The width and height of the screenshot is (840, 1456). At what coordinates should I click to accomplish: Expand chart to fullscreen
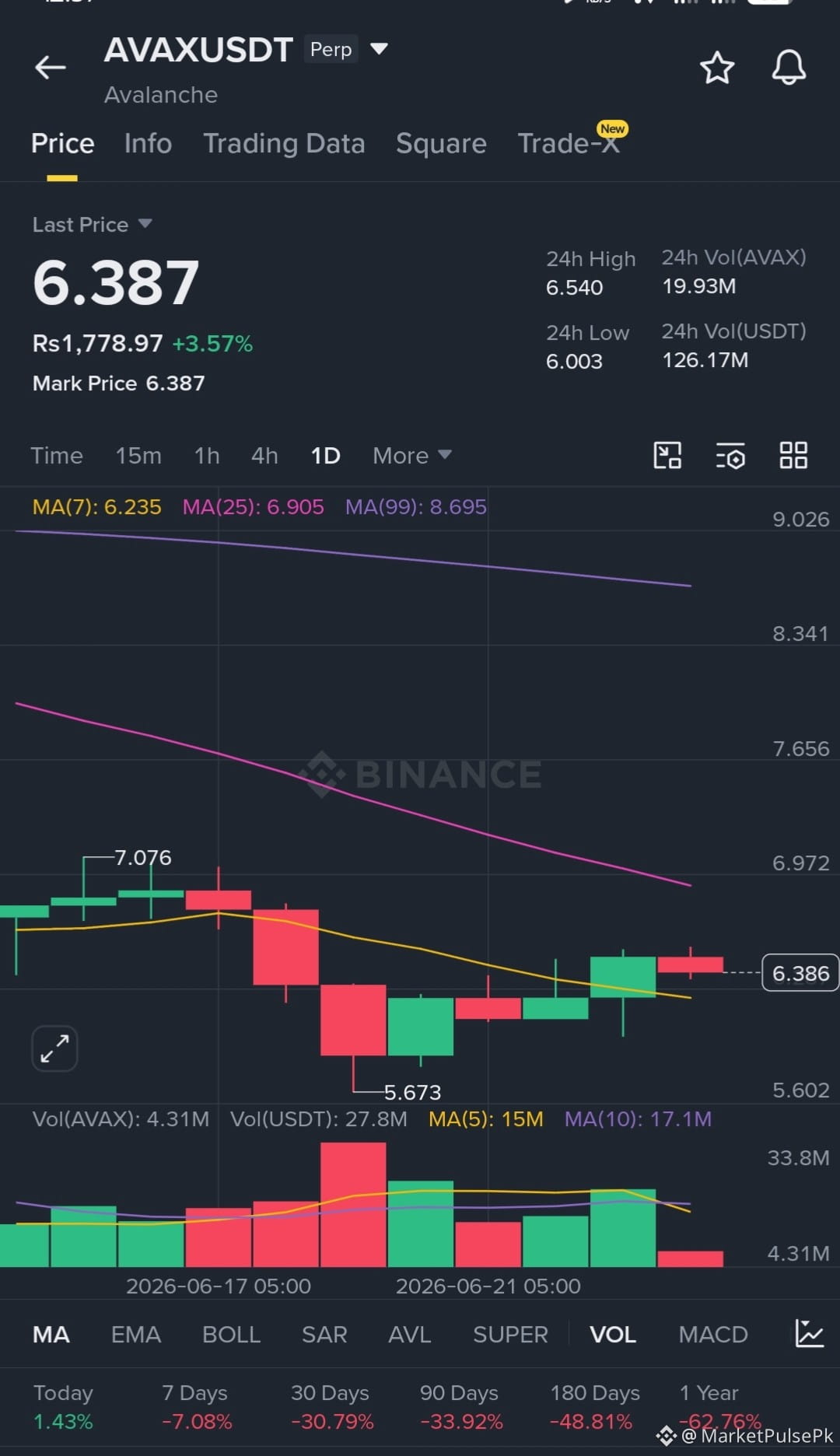[54, 1048]
